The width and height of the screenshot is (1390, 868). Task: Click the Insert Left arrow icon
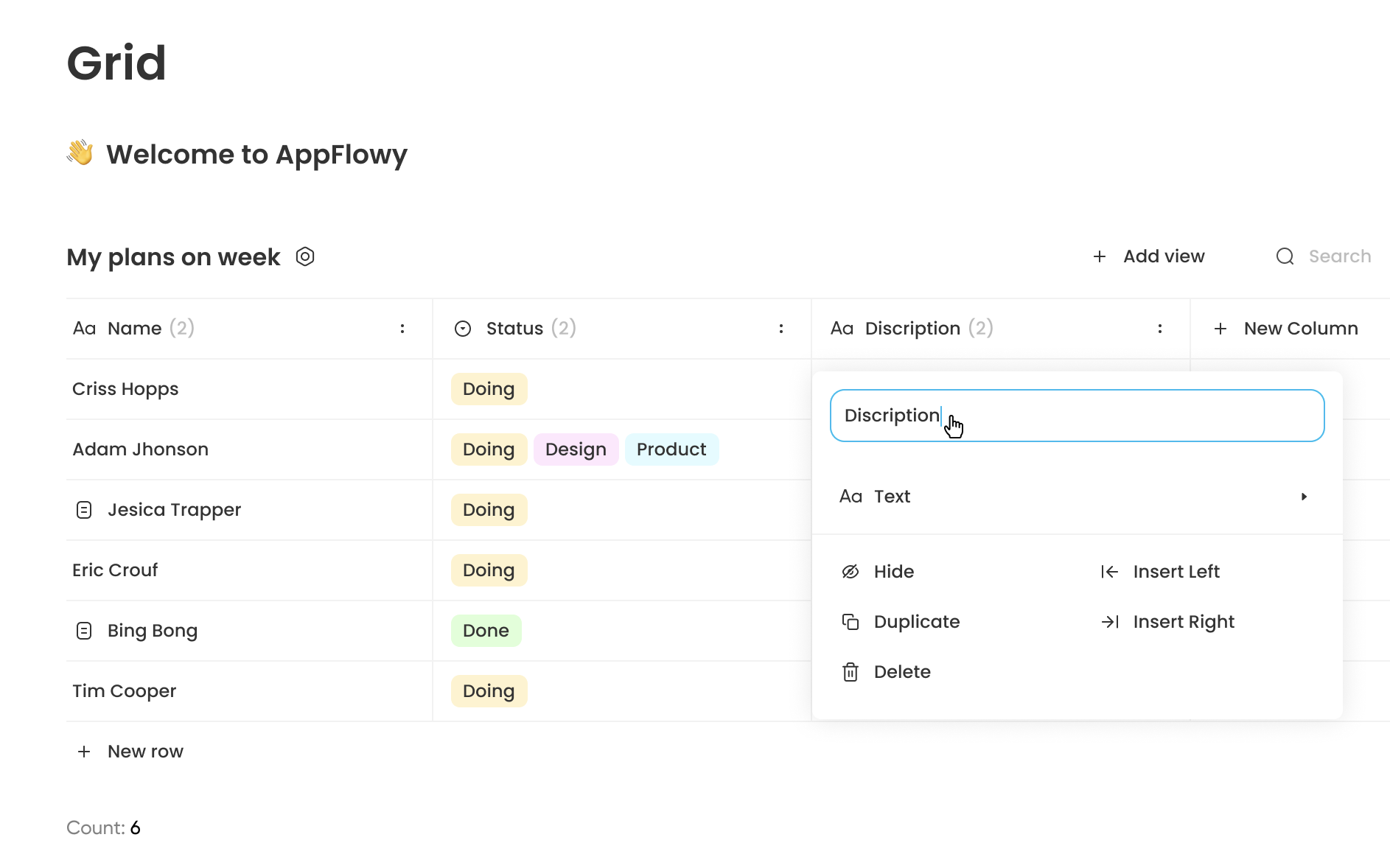click(x=1109, y=571)
